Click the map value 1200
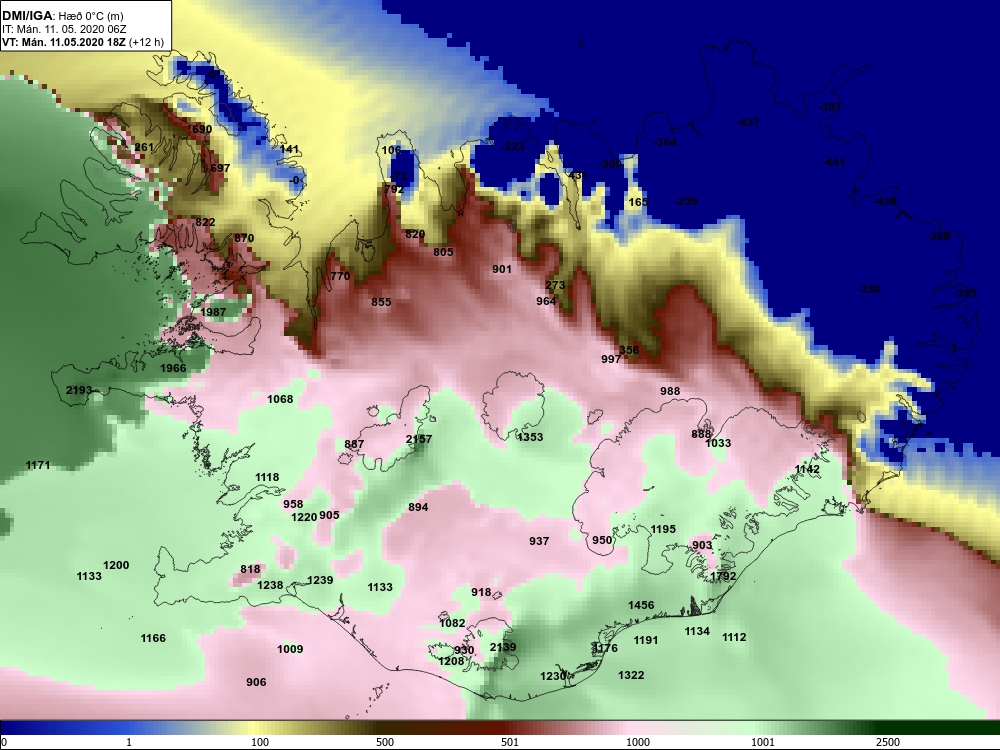 click(116, 565)
